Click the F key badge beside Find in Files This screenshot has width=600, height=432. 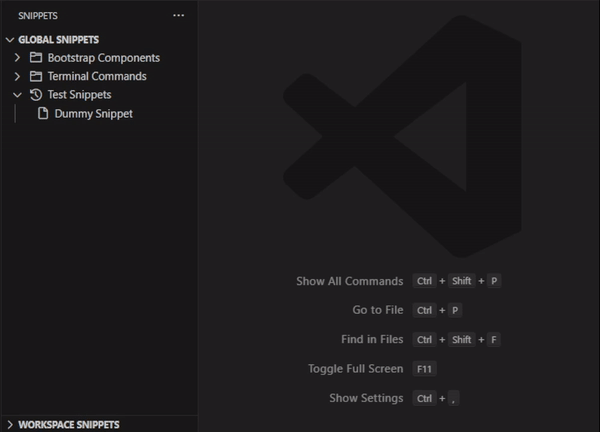coord(494,339)
